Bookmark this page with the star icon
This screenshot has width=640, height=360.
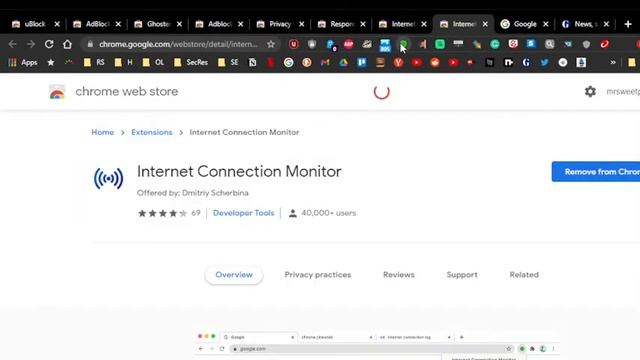pyautogui.click(x=271, y=44)
